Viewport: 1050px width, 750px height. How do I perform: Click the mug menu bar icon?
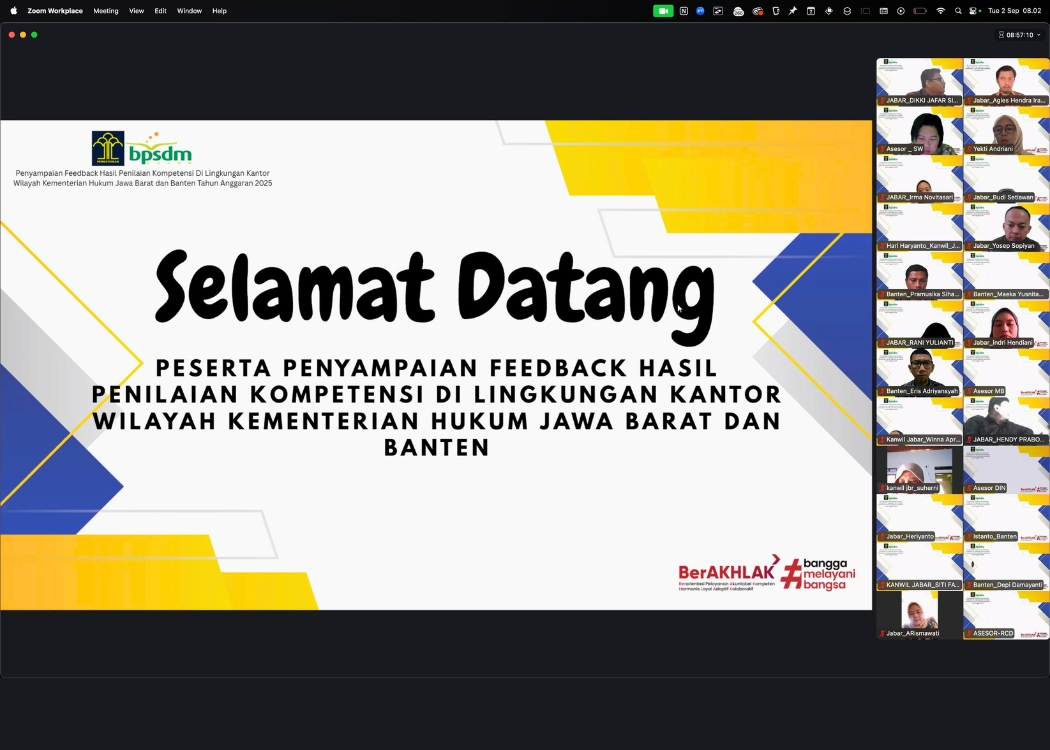pos(776,11)
